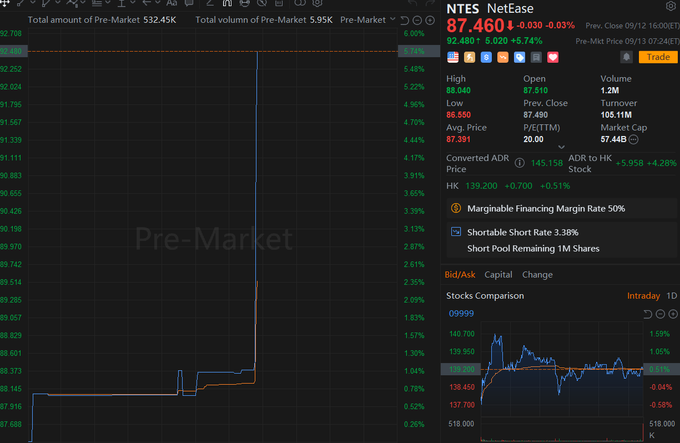Click the orange Trade button
Screen dimensions: 680x443
tap(658, 57)
